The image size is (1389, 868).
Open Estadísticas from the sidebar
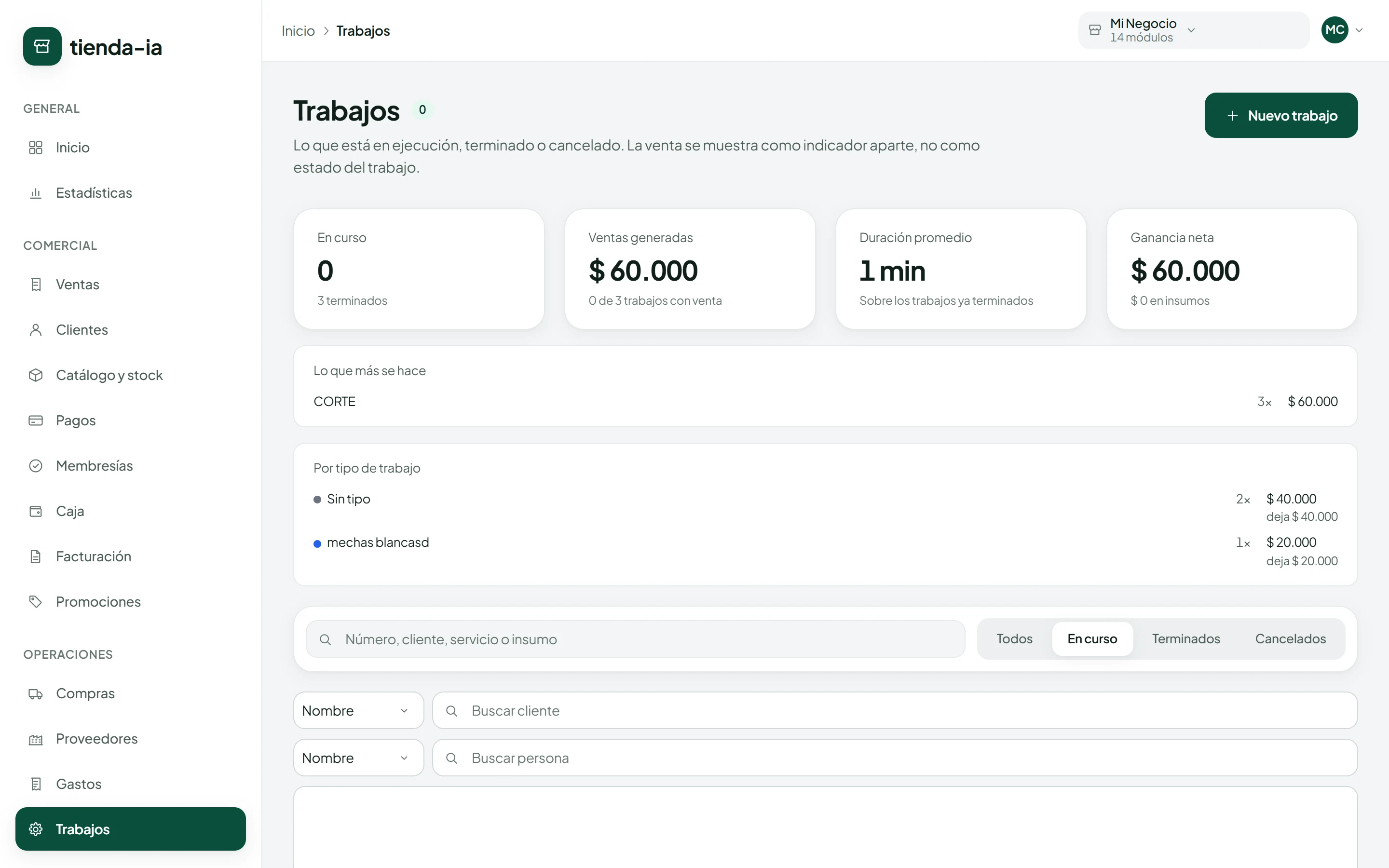click(130, 193)
